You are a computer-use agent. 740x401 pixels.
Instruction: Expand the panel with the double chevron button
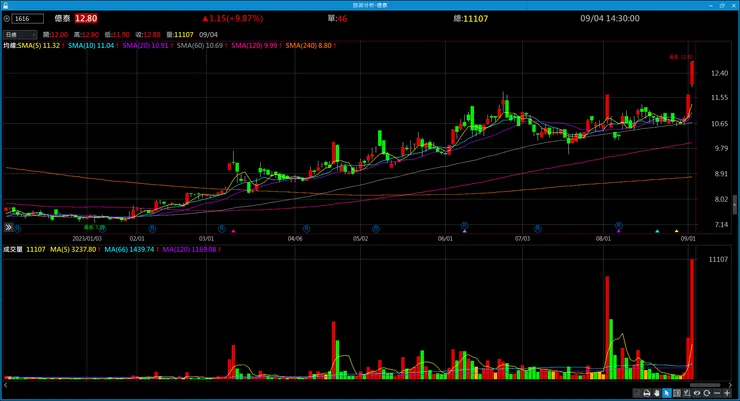(x=8, y=227)
